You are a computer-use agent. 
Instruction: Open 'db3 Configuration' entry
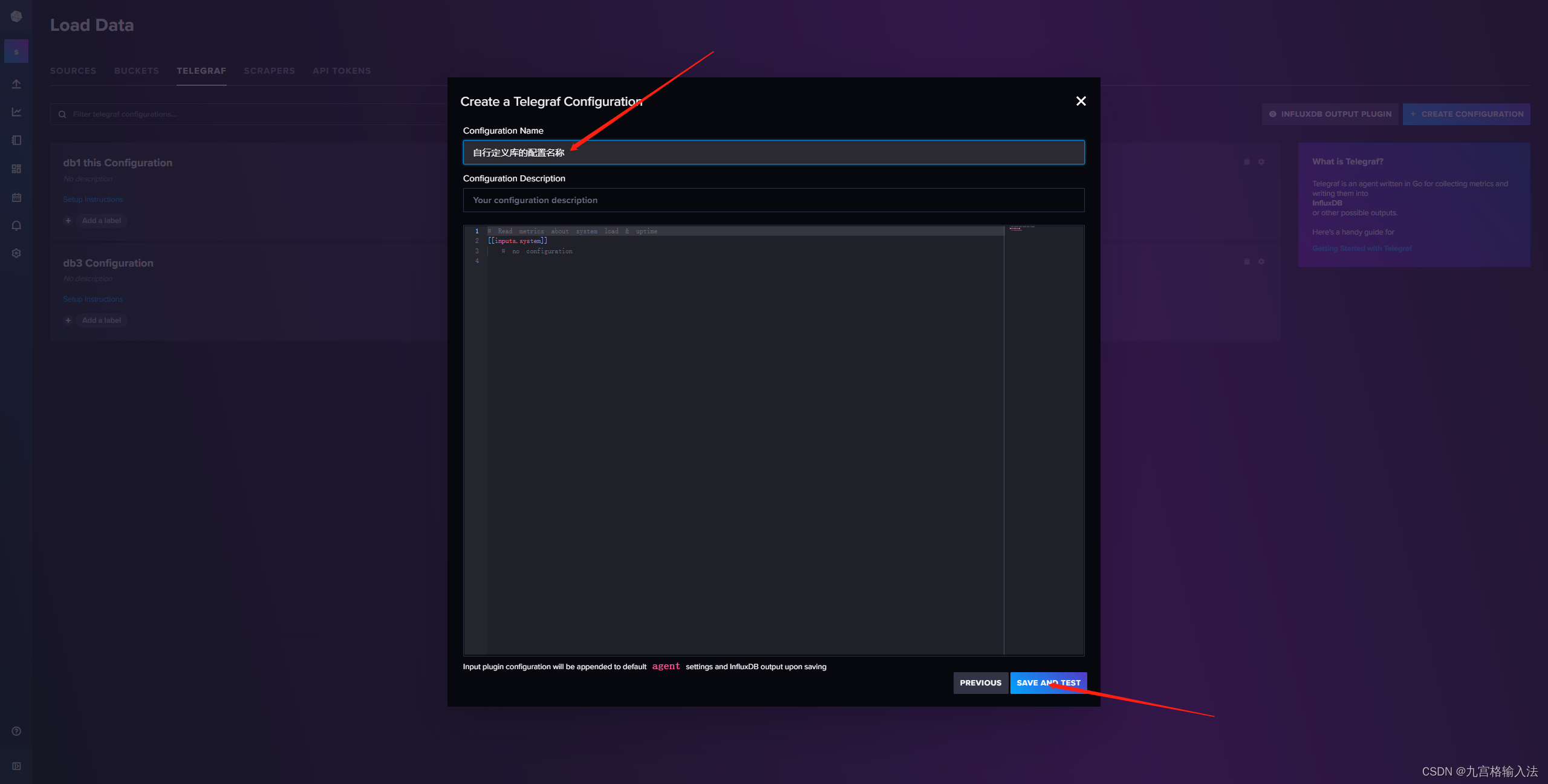108,263
